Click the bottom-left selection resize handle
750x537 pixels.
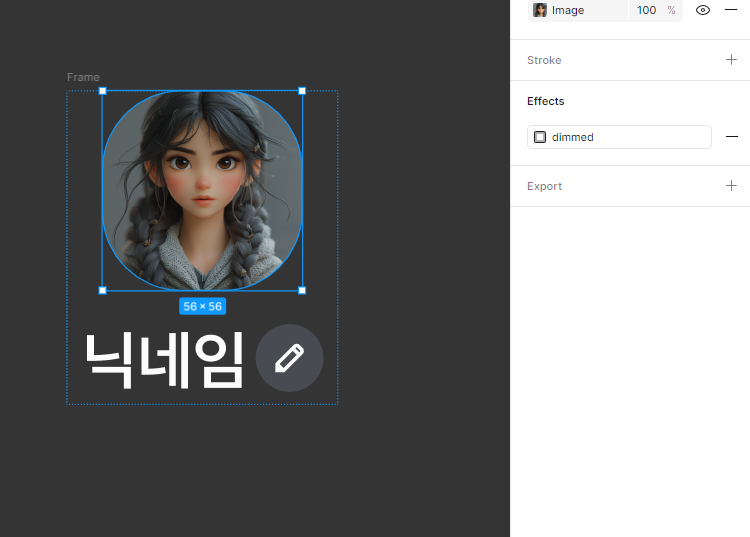[102, 290]
